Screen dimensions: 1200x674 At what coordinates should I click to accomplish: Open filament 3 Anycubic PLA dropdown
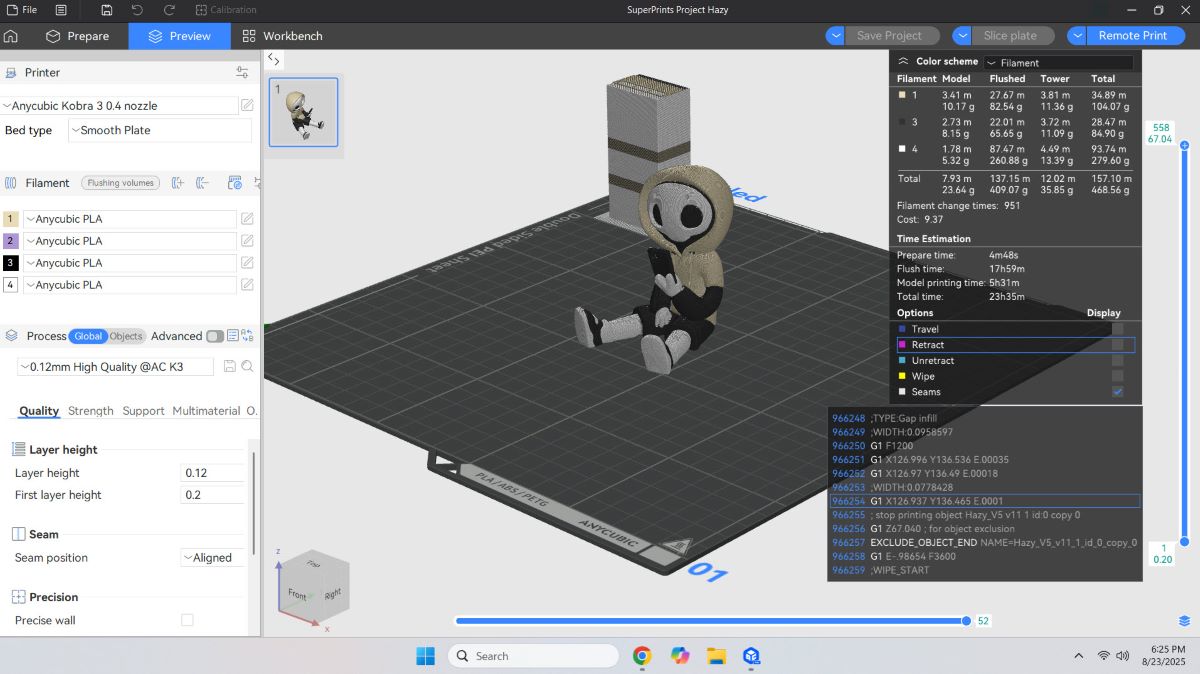(130, 263)
